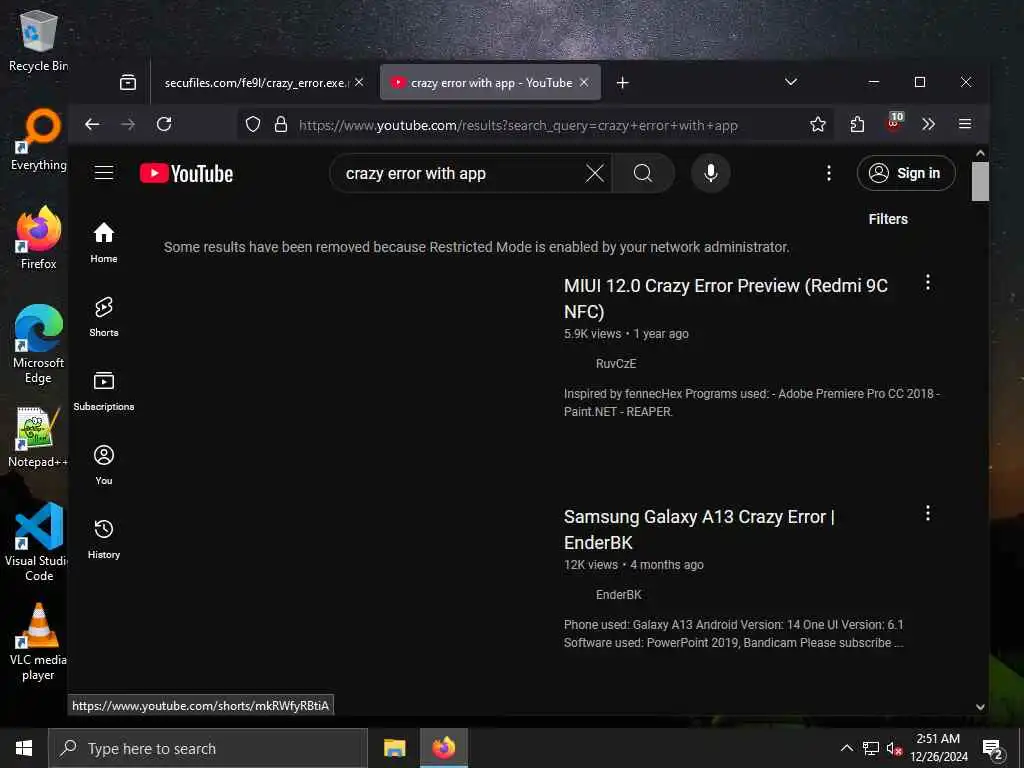1024x768 pixels.
Task: Click the muted volume tray icon
Action: point(894,748)
